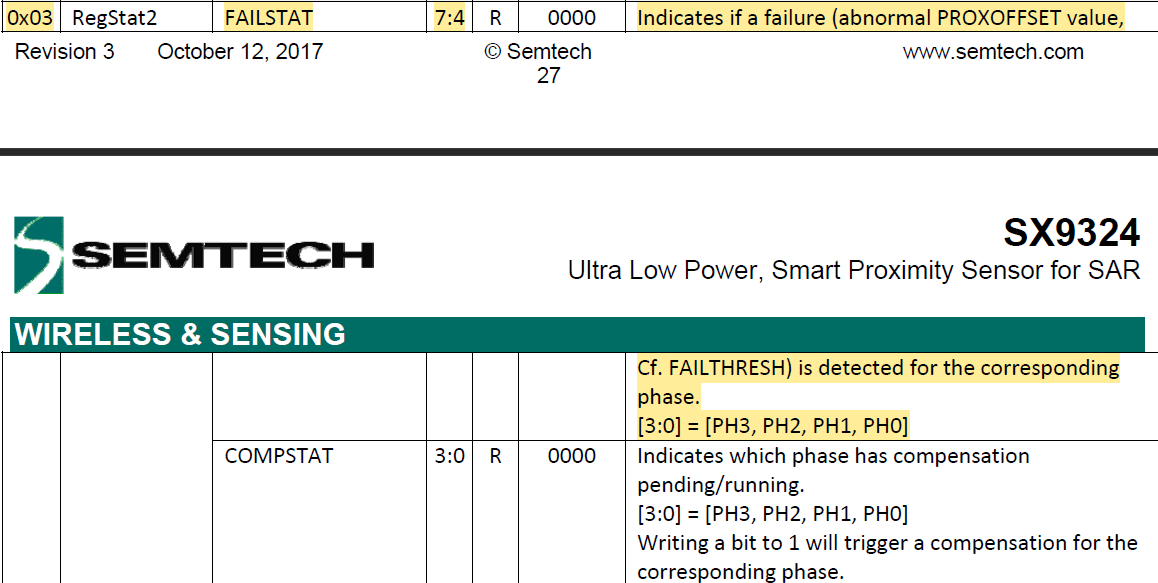
Task: Click the Semtech logo swoosh icon
Action: click(39, 255)
